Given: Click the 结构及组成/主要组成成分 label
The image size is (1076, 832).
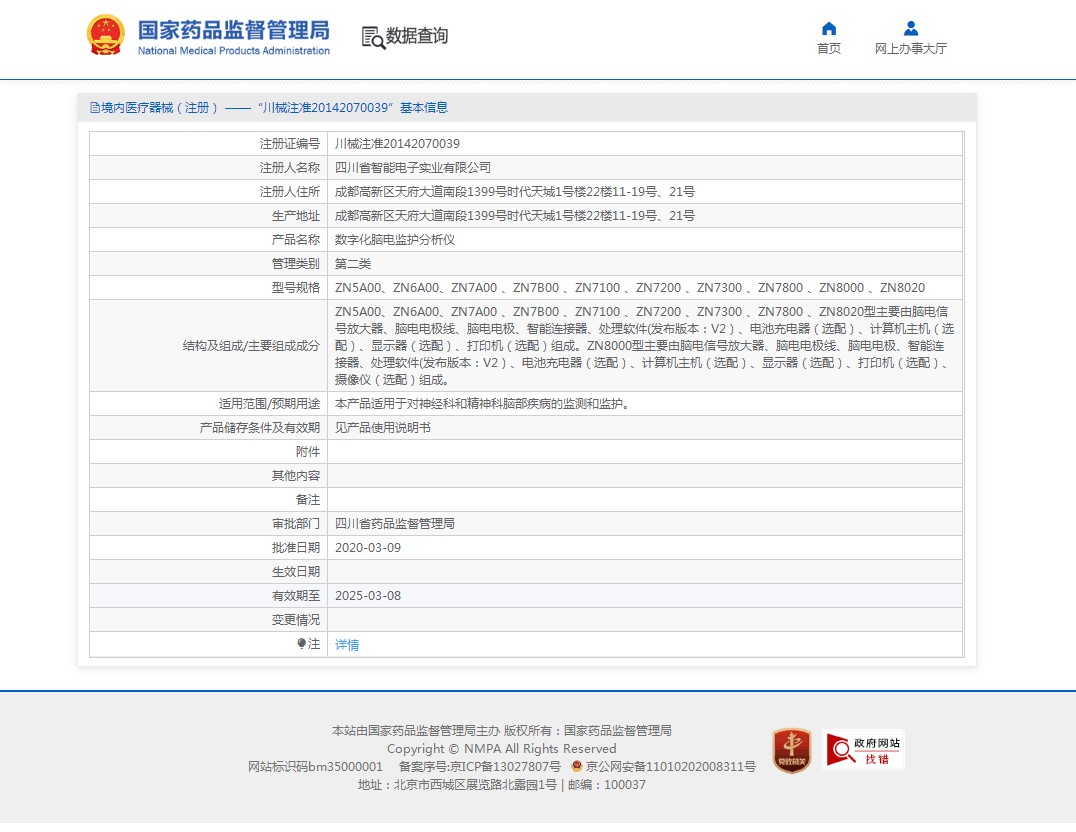Looking at the screenshot, I should coord(251,346).
